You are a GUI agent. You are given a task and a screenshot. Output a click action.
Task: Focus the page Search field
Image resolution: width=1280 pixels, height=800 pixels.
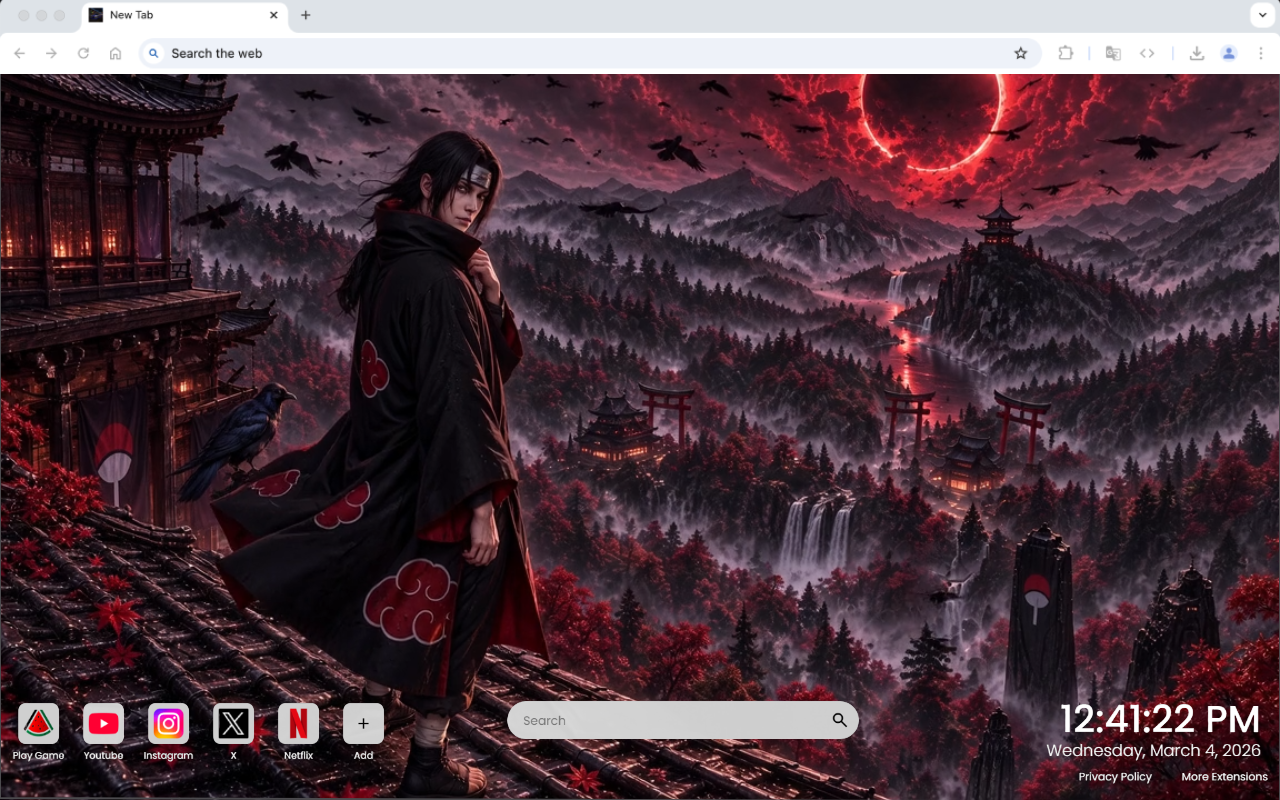coord(683,720)
